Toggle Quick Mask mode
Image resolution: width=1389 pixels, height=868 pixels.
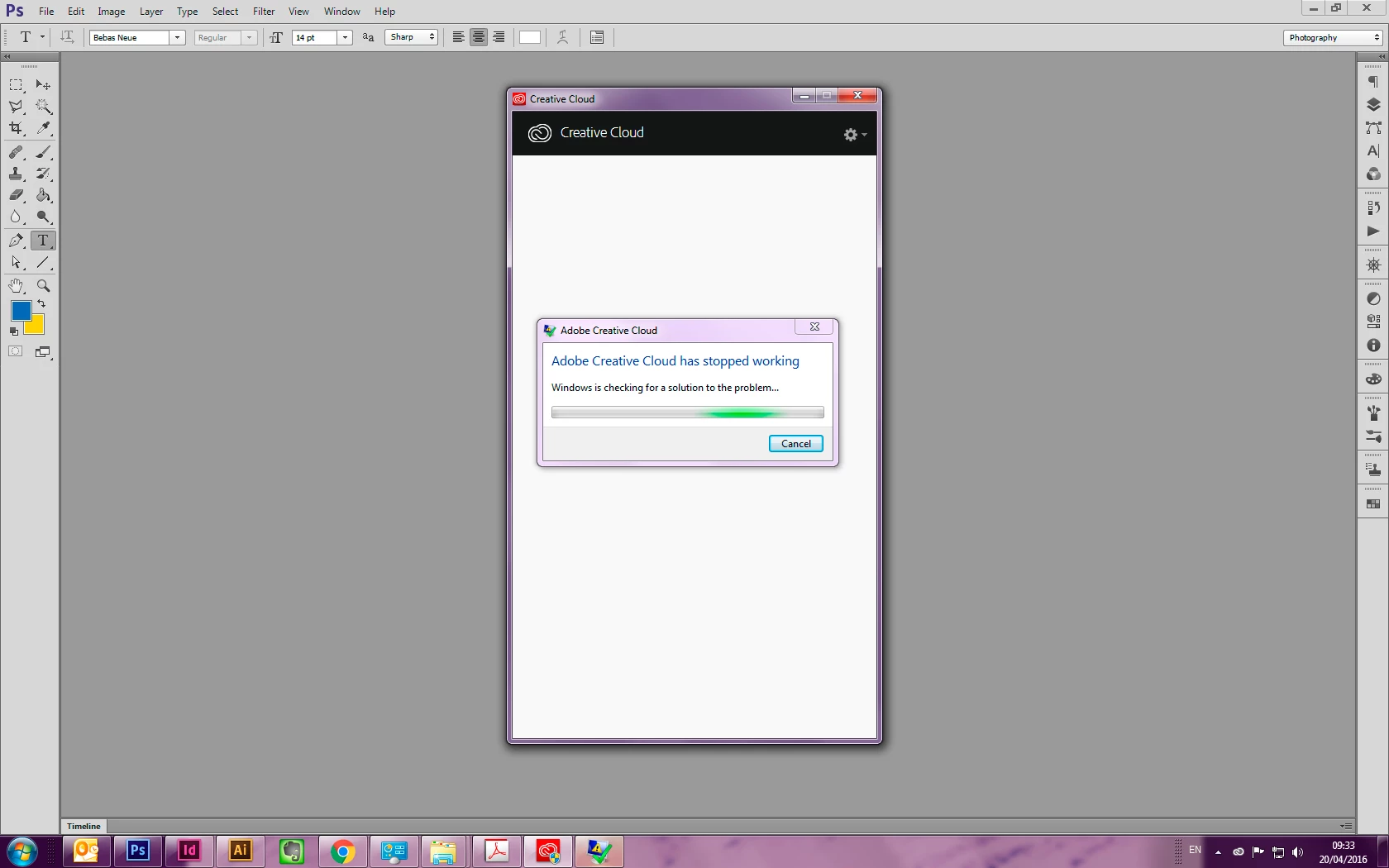pos(16,351)
